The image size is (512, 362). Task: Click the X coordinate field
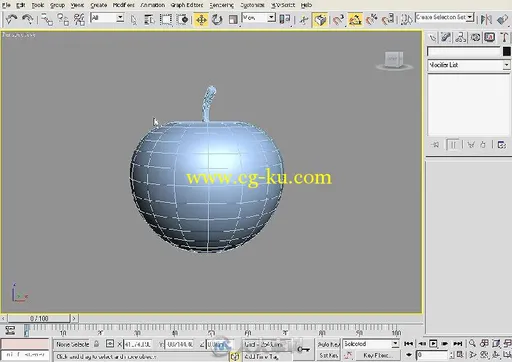137,344
